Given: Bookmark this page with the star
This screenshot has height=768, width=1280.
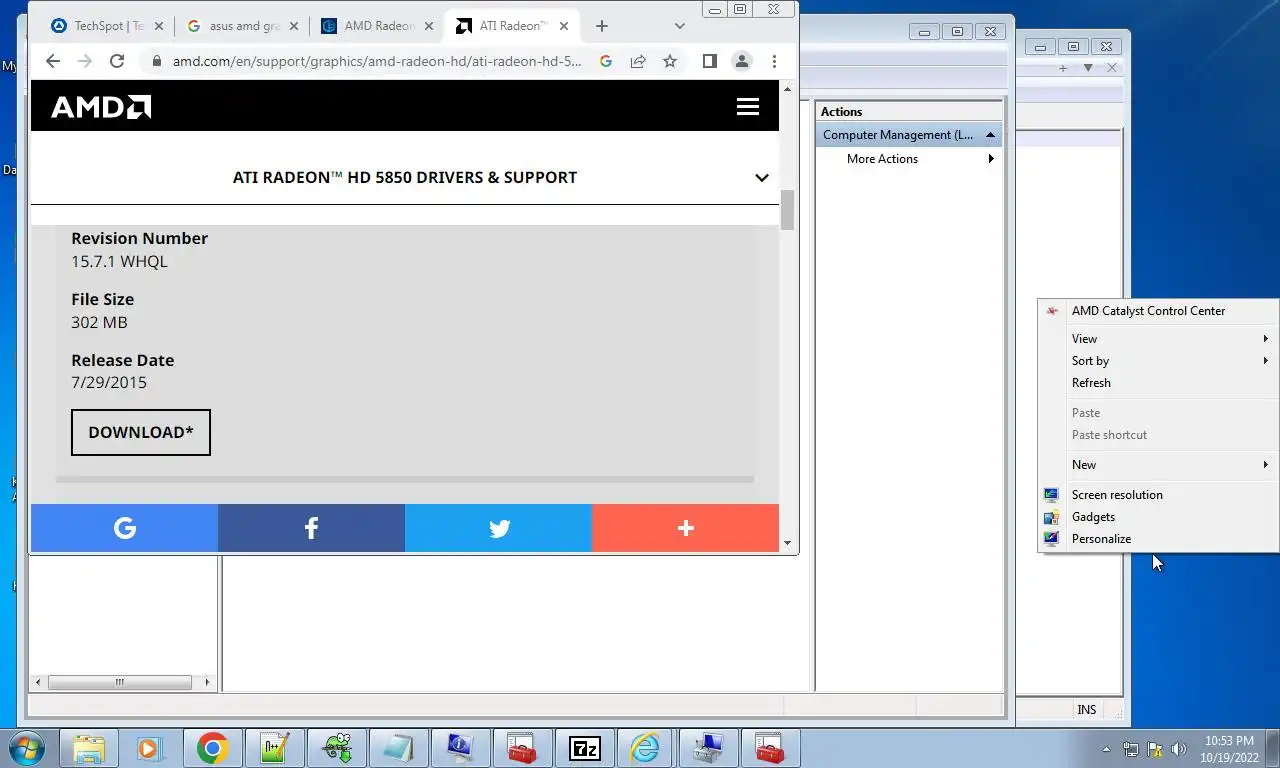Looking at the screenshot, I should click(x=670, y=61).
